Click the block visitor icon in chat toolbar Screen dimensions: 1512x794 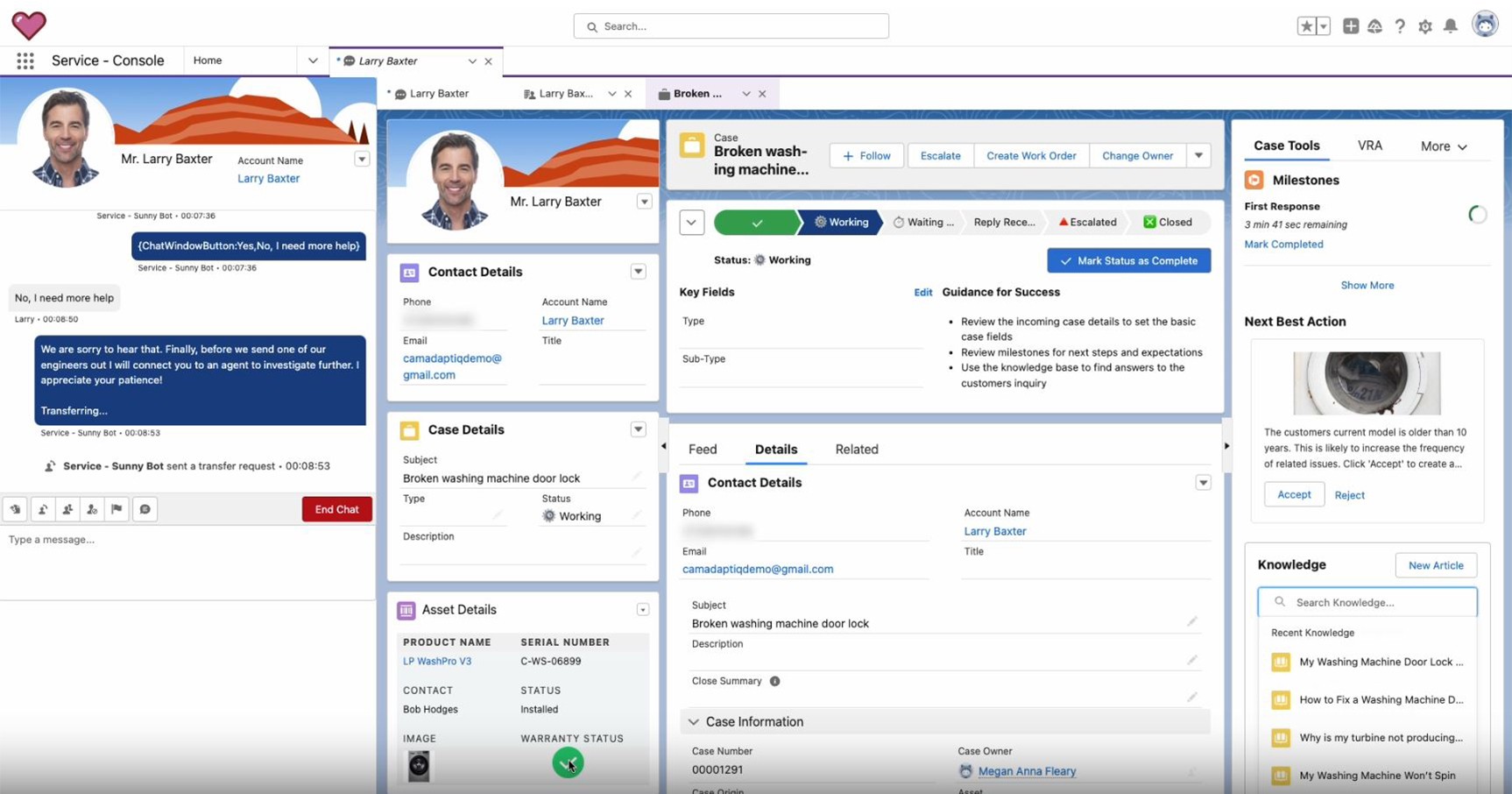coord(92,509)
